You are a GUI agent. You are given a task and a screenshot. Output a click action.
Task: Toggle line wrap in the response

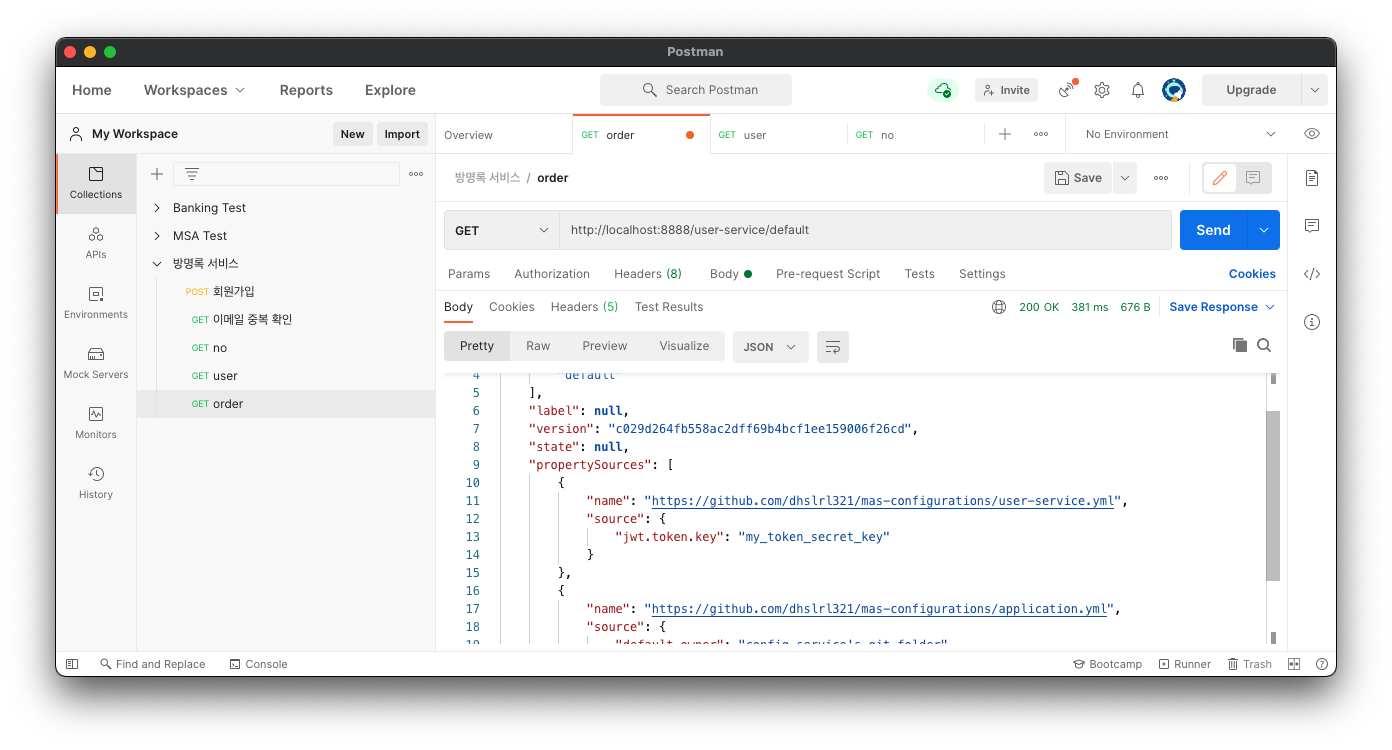coord(833,347)
